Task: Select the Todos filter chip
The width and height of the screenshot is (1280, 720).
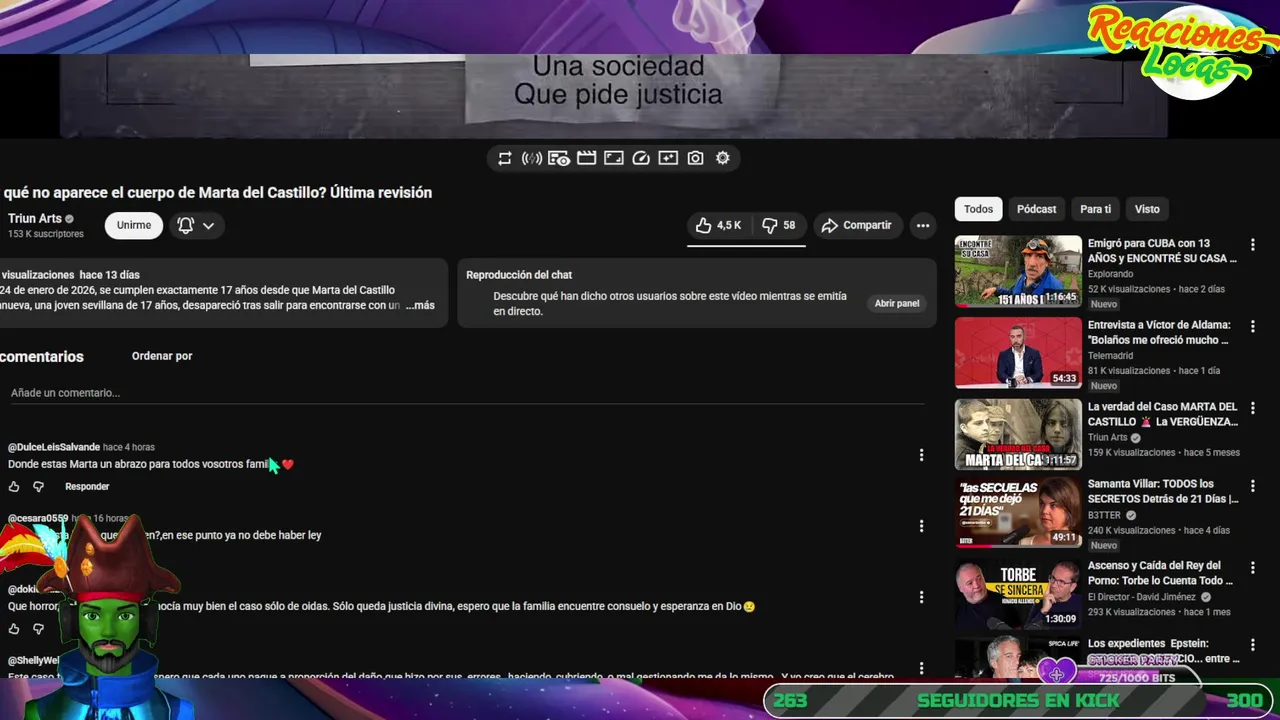Action: 978,209
